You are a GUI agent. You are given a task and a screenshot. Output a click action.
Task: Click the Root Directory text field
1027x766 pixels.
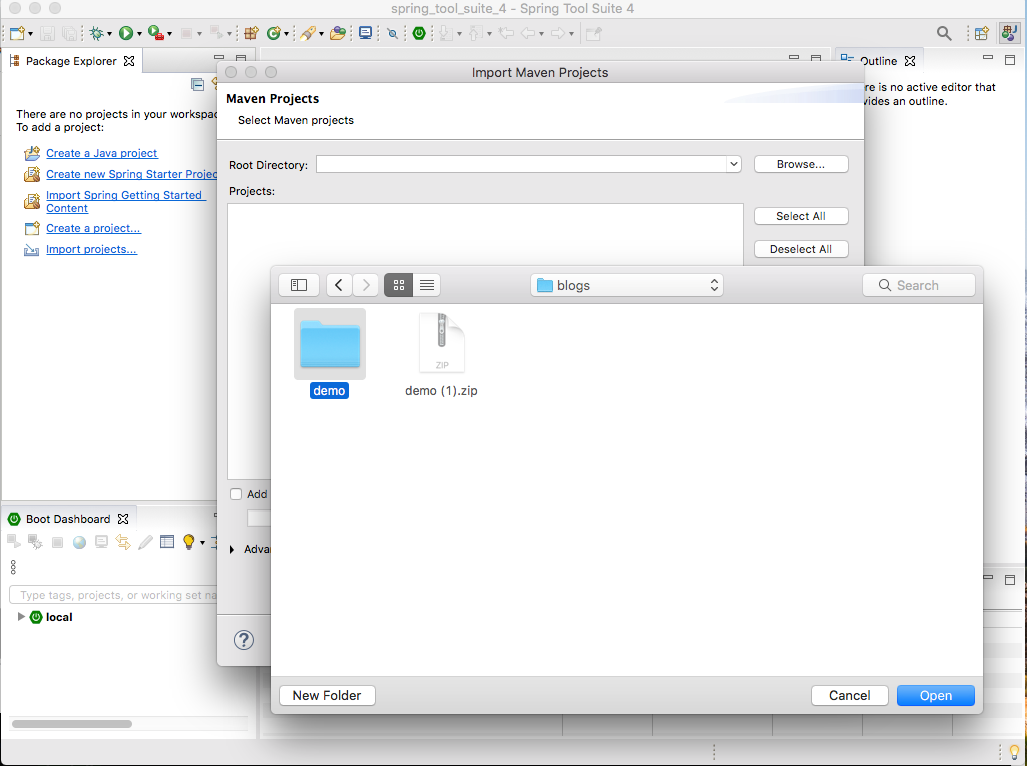pos(521,164)
